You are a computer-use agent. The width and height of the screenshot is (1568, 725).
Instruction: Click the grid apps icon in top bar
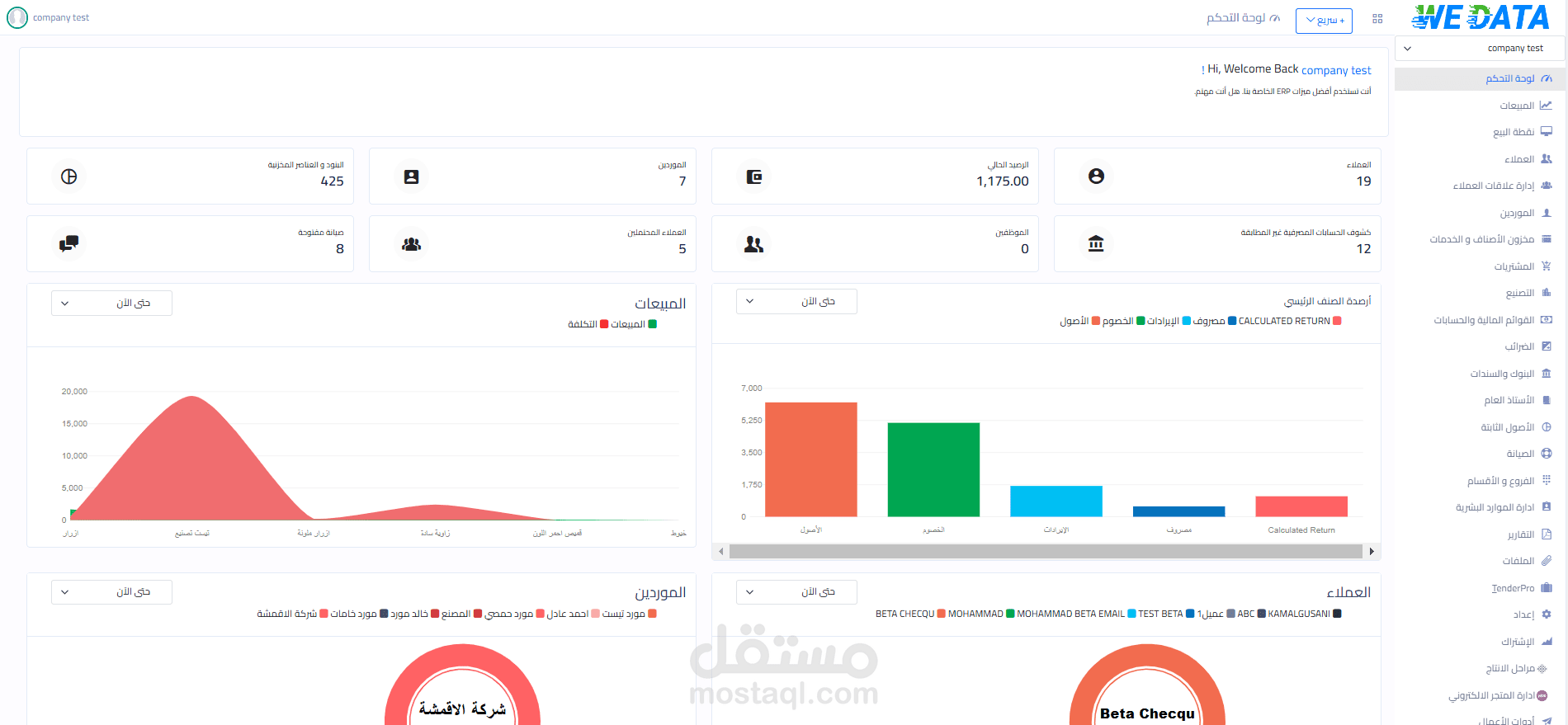click(x=1377, y=19)
